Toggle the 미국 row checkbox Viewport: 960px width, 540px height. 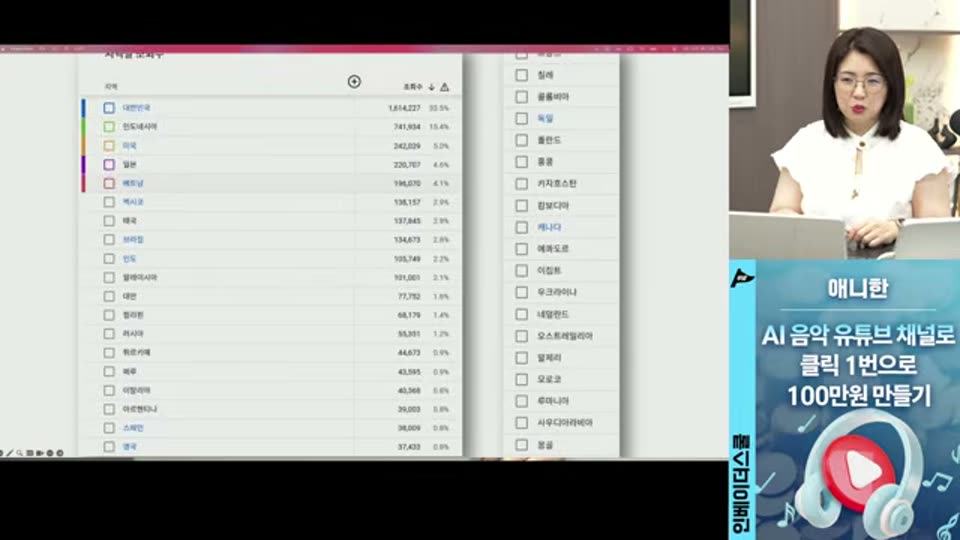click(109, 146)
